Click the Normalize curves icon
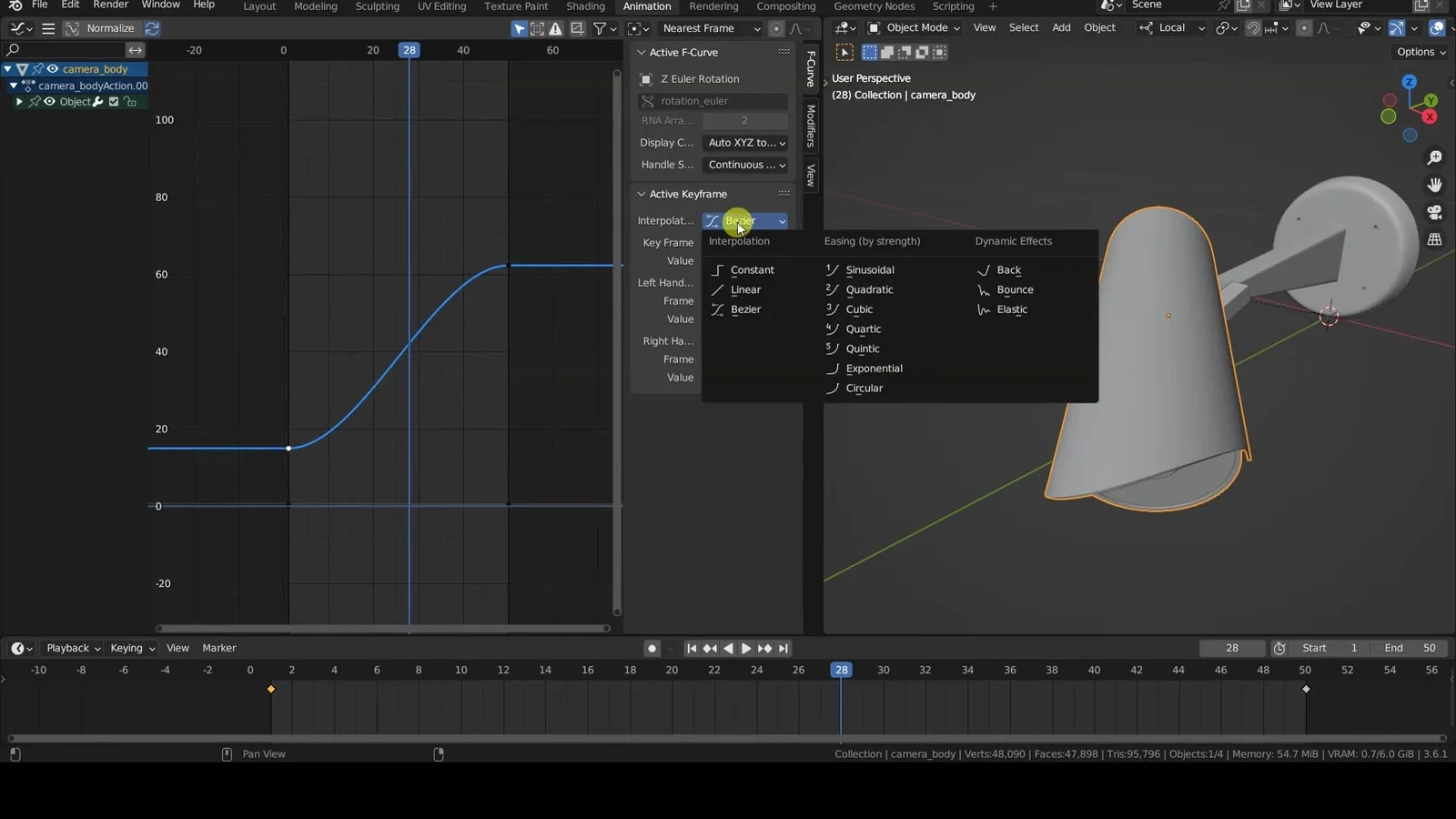The image size is (1456, 819). tap(72, 28)
